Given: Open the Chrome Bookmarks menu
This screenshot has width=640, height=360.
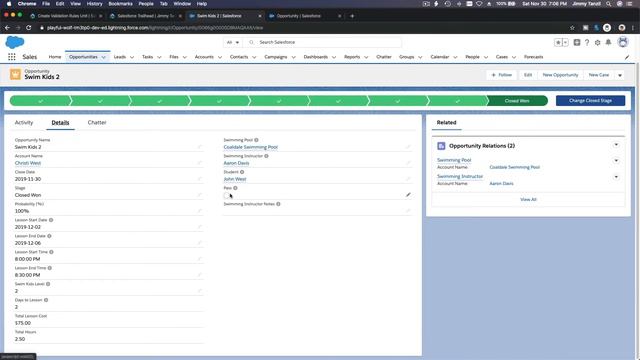Looking at the screenshot, I should pos(120,4).
